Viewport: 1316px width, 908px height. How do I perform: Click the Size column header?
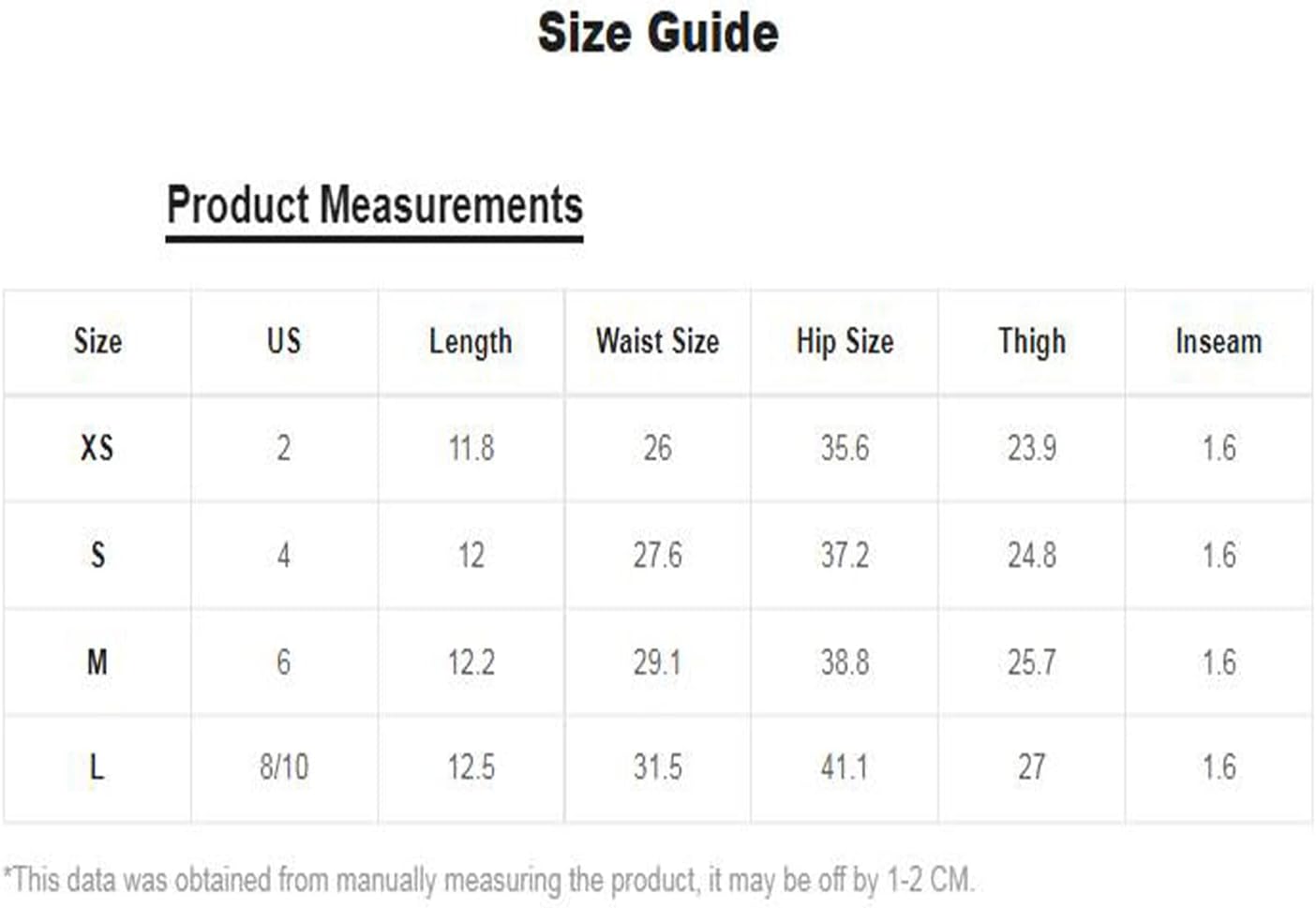(x=97, y=341)
